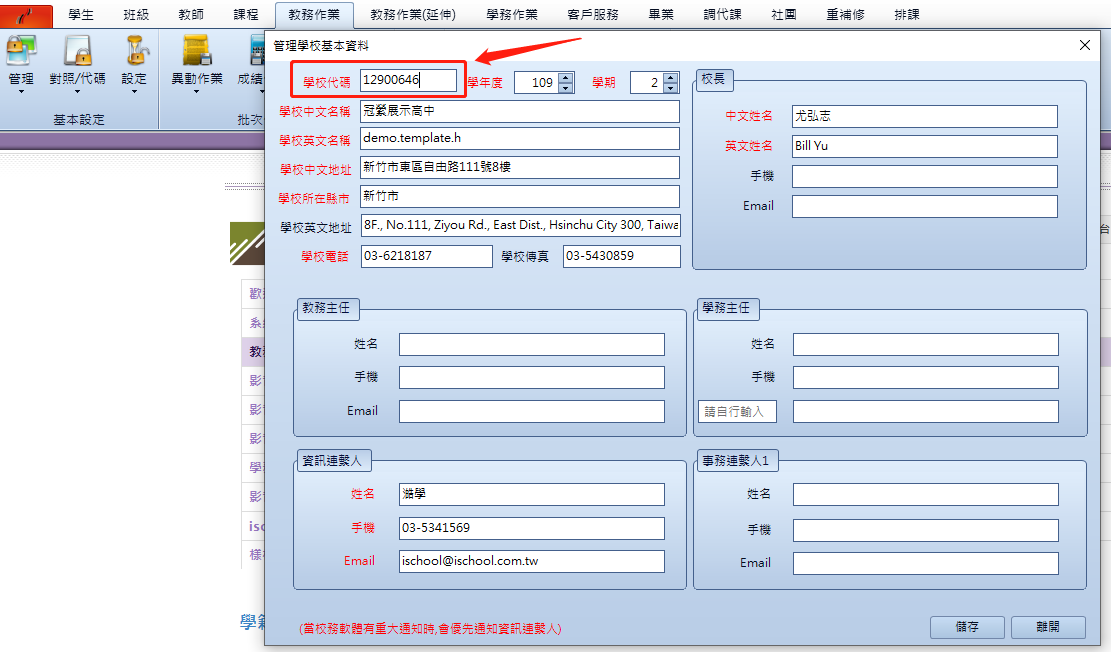Click the 事務連繫人1 姓名 field
Image resolution: width=1111 pixels, height=652 pixels.
coord(925,494)
